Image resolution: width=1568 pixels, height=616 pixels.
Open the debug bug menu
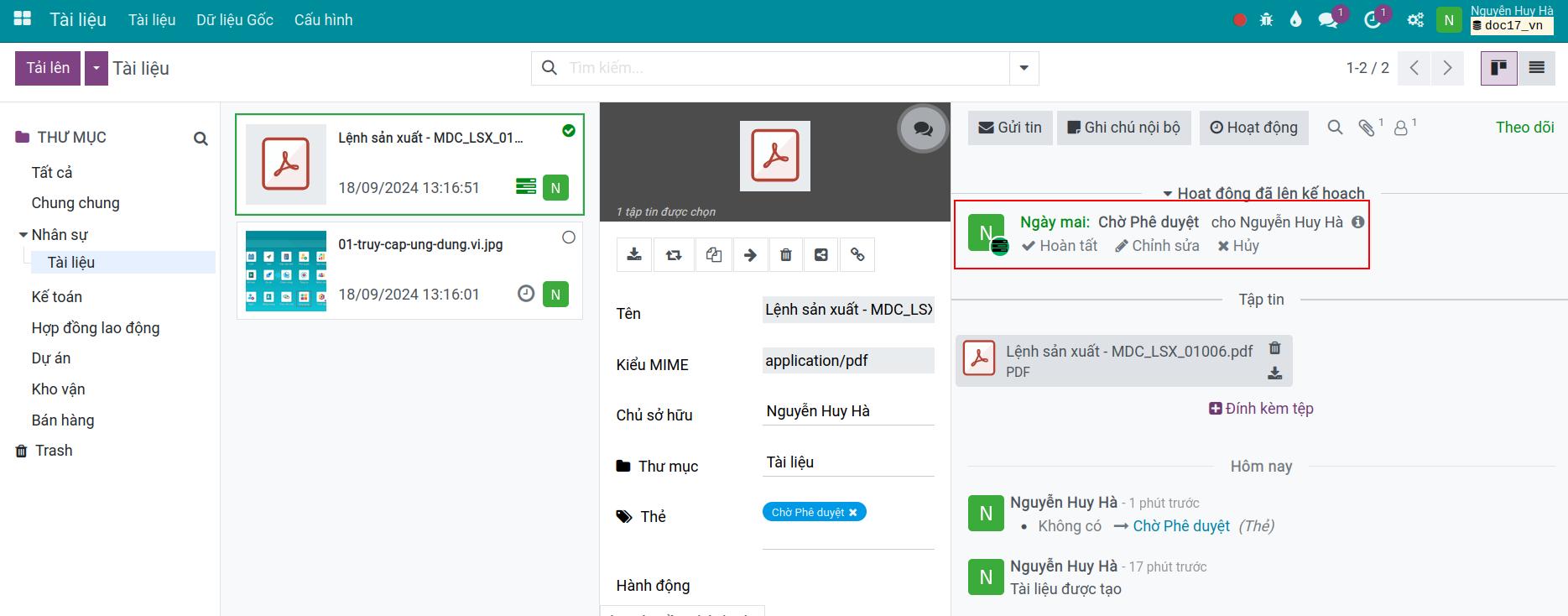tap(1266, 20)
